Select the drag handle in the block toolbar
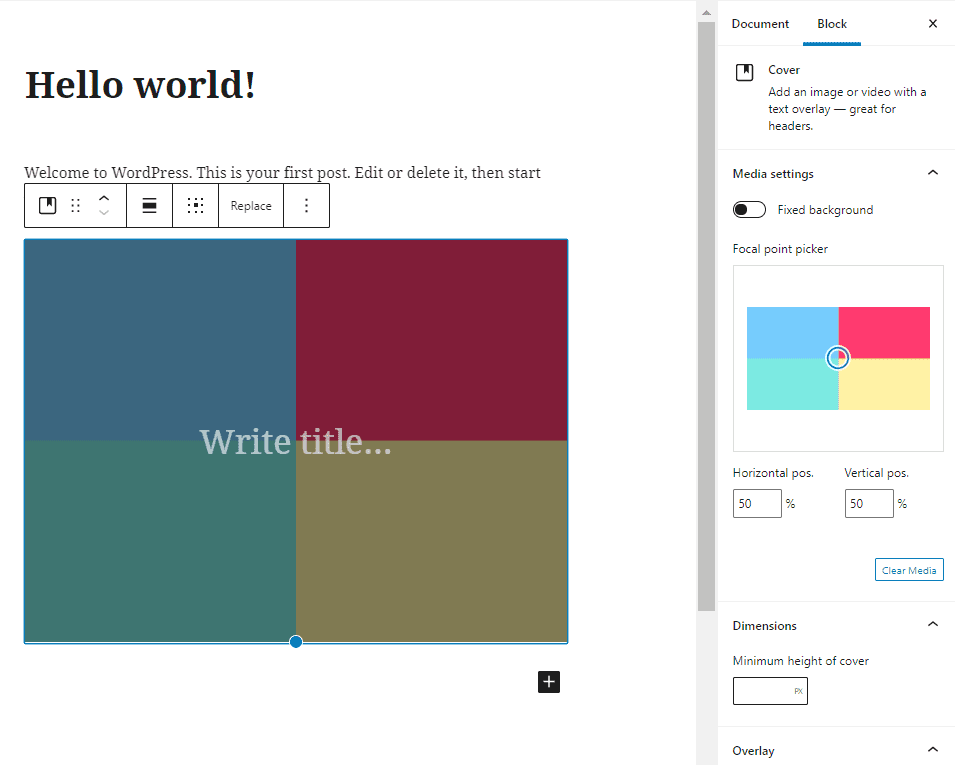This screenshot has height=765, width=955. pos(75,205)
